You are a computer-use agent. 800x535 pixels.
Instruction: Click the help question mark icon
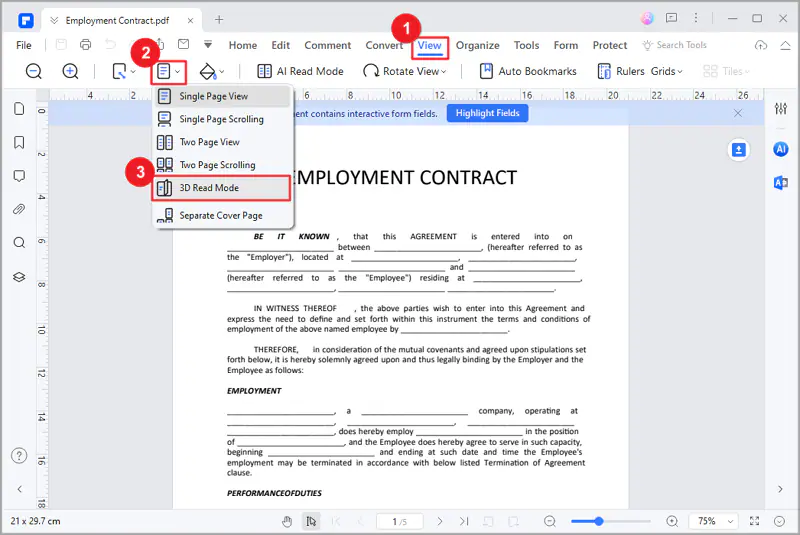point(19,455)
